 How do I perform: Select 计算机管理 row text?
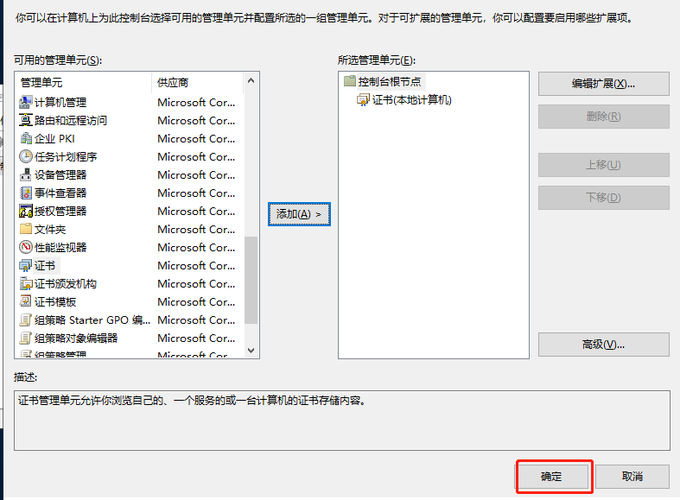[x=60, y=102]
